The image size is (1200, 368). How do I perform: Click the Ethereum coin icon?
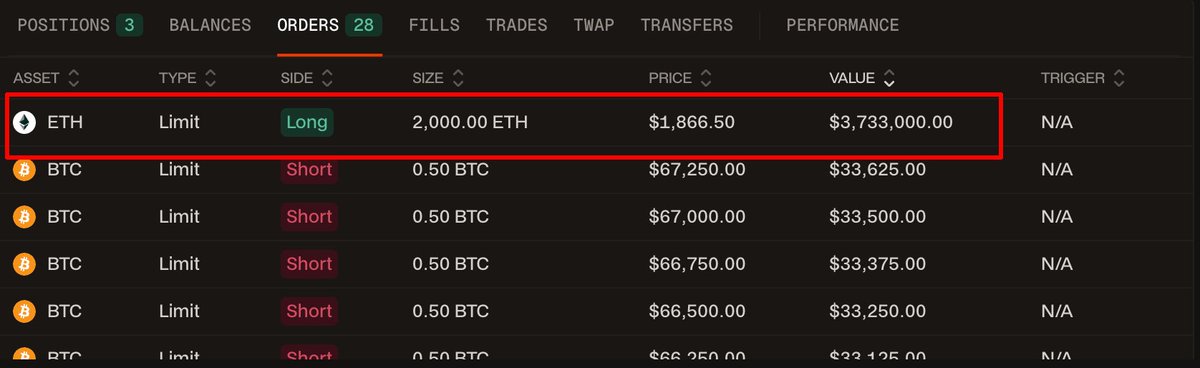coord(23,122)
